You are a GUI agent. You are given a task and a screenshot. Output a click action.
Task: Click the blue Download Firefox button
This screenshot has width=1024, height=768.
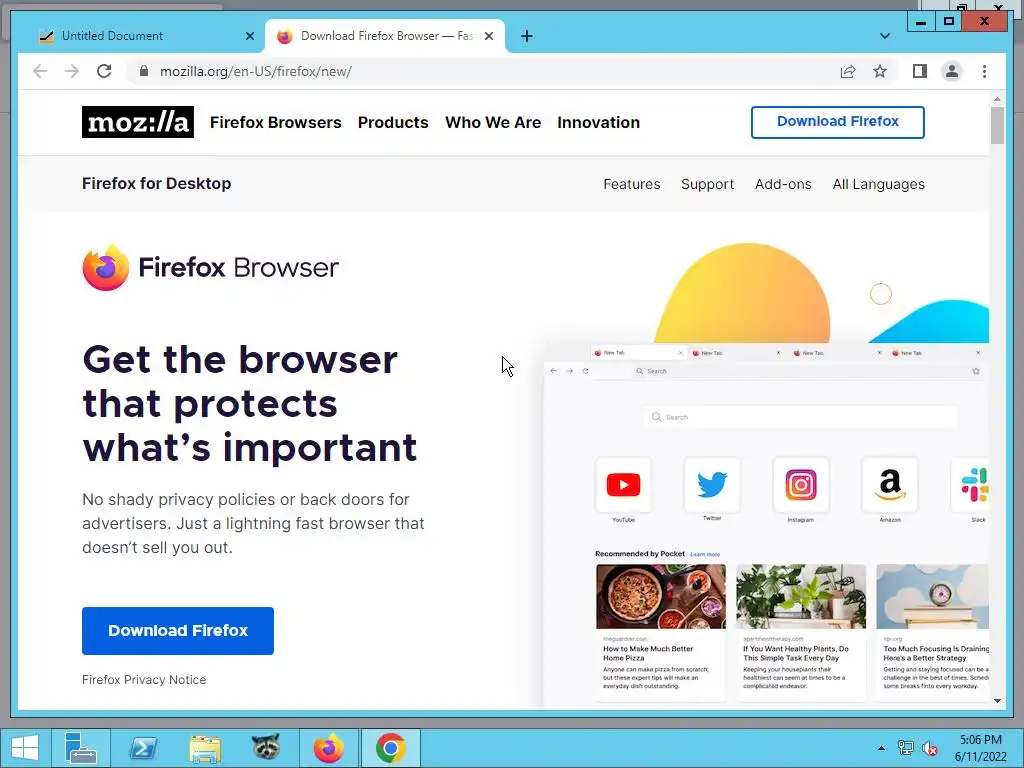(x=178, y=631)
